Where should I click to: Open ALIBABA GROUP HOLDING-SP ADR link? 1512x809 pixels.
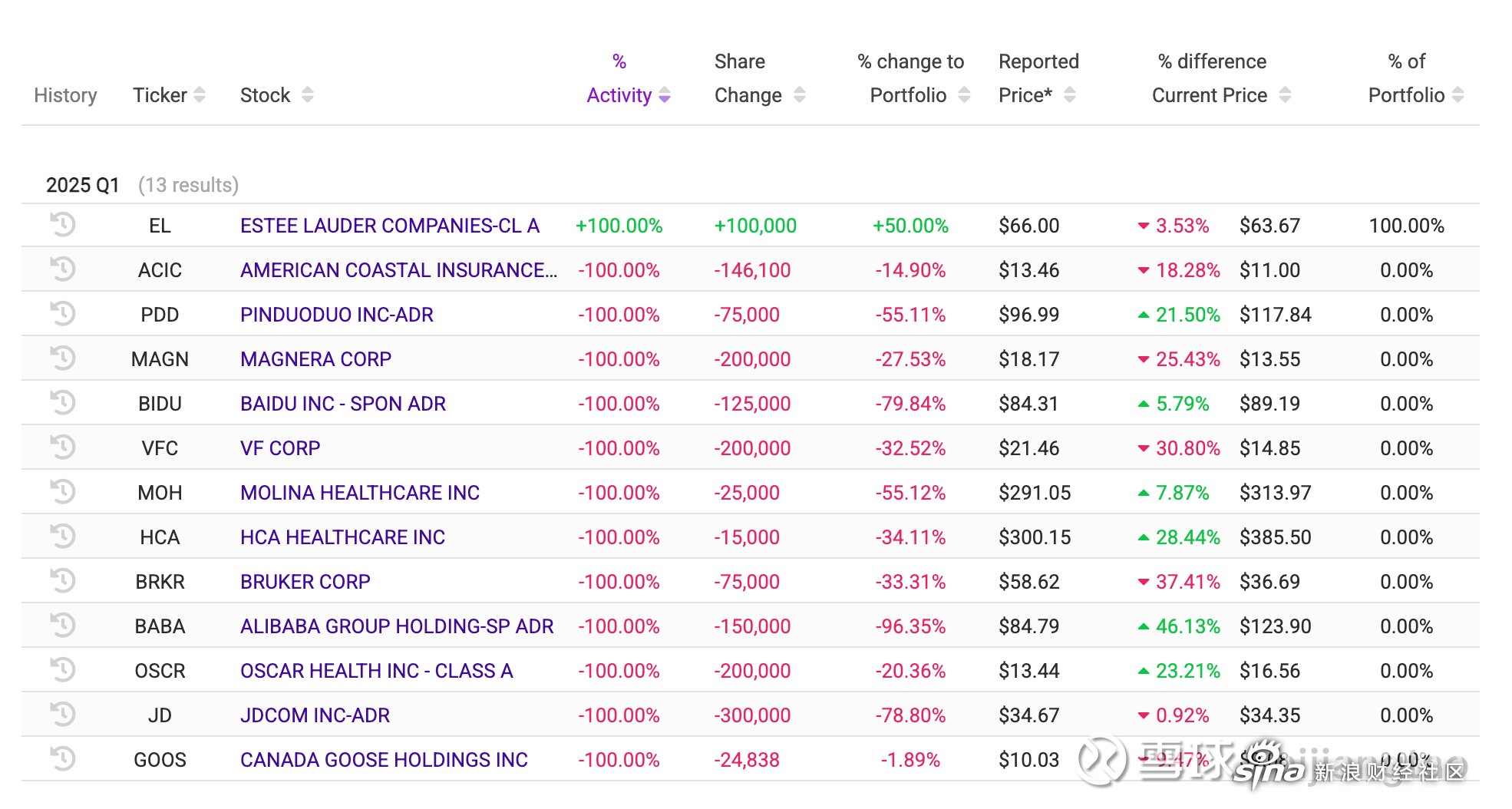397,626
